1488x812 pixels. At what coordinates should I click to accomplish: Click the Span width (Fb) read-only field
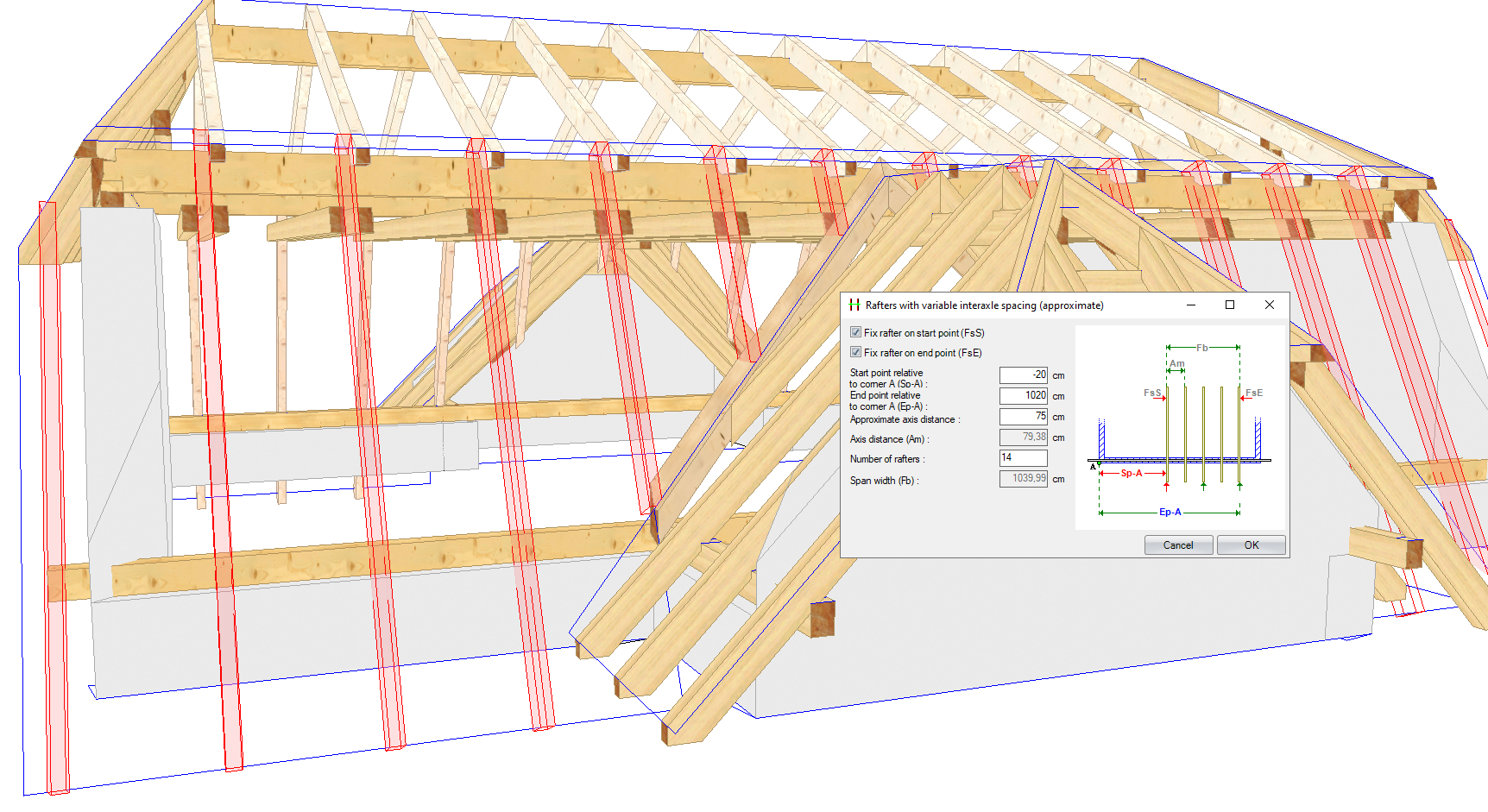pos(1023,479)
